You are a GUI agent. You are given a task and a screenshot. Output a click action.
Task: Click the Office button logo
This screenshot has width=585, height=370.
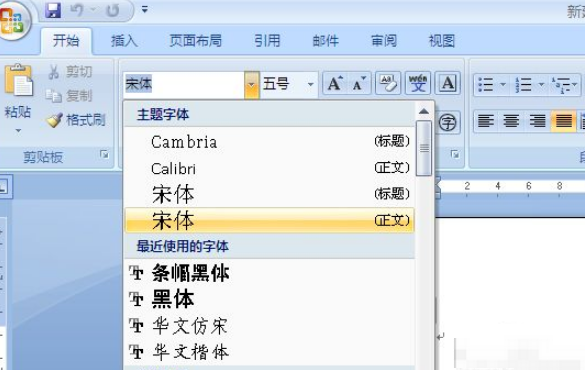(x=12, y=21)
